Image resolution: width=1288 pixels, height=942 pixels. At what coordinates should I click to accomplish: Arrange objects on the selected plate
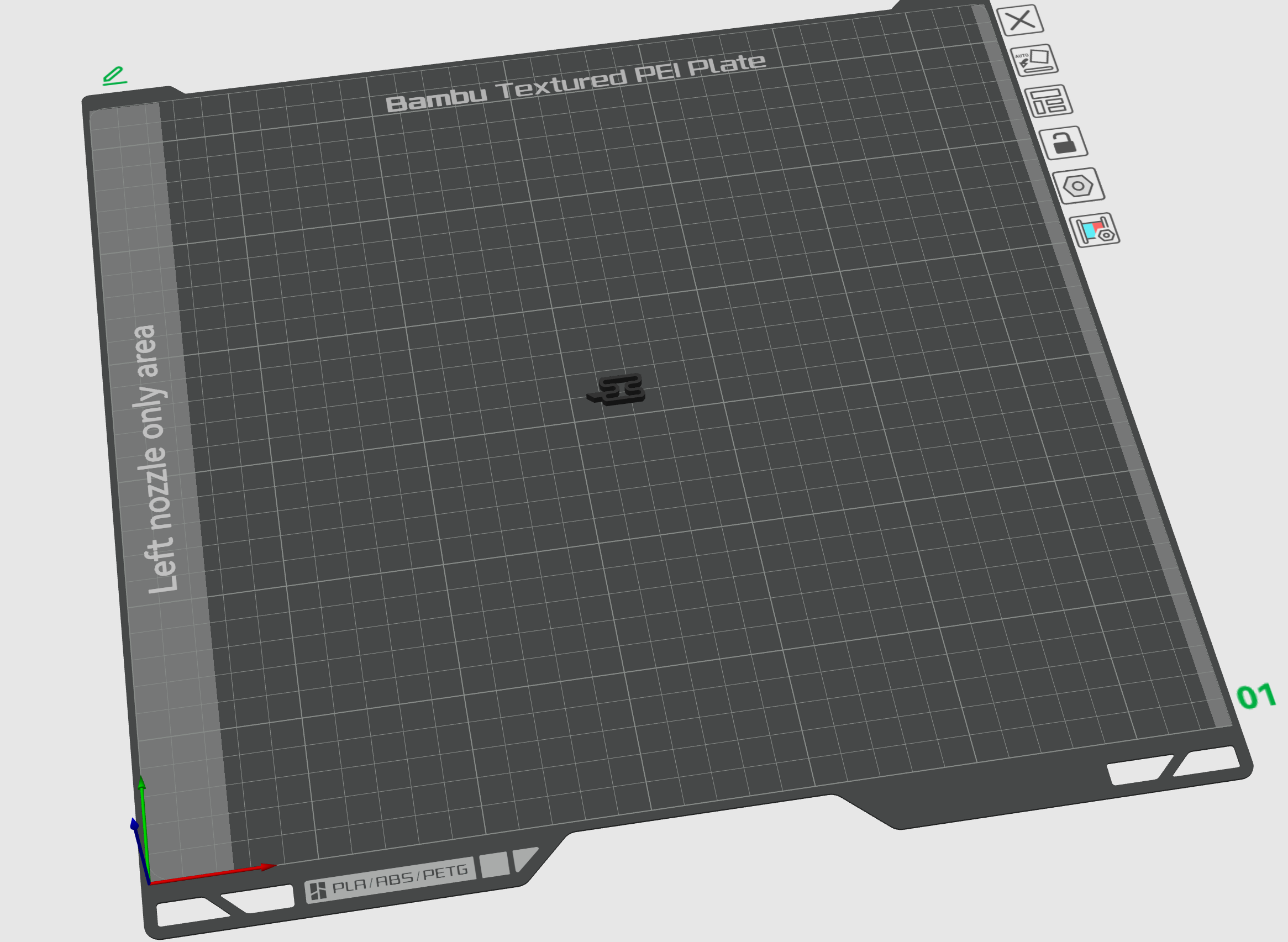[1049, 102]
